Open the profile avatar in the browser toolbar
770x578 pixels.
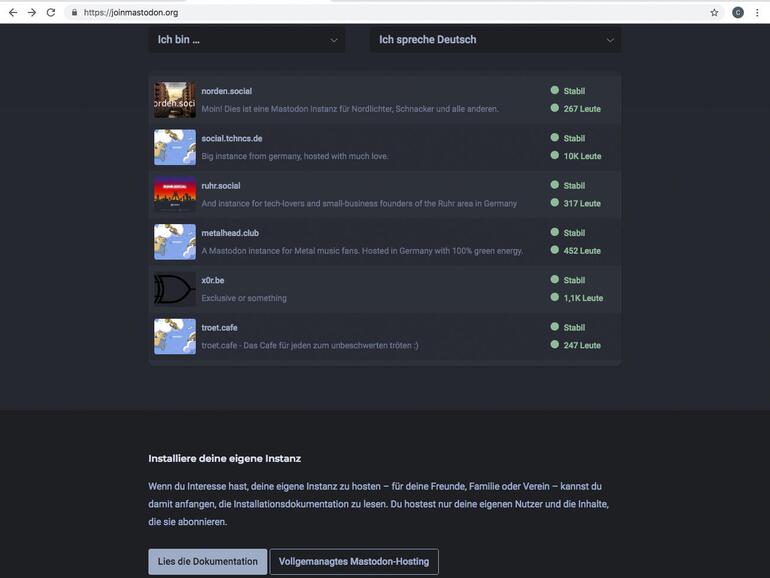(x=738, y=13)
